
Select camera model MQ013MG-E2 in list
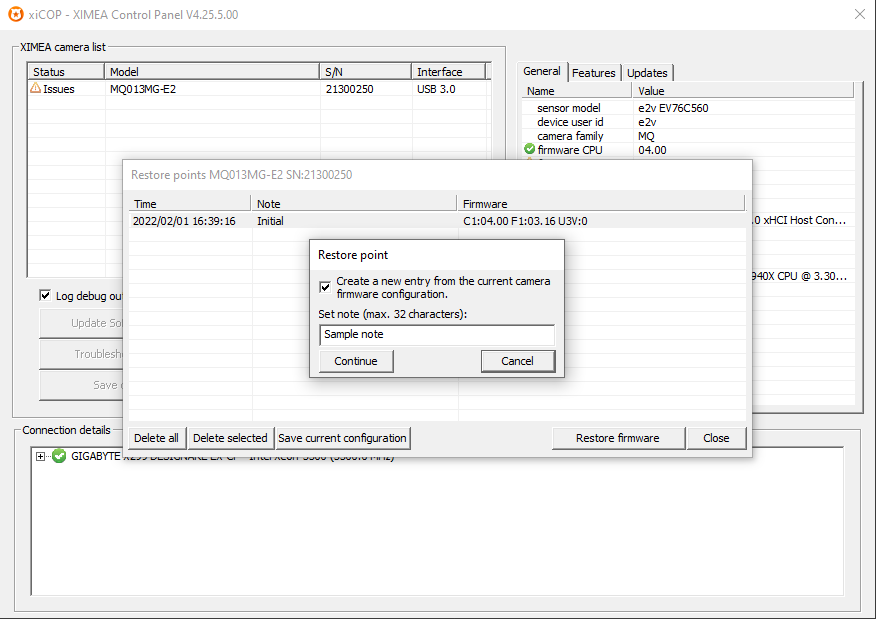pos(143,89)
